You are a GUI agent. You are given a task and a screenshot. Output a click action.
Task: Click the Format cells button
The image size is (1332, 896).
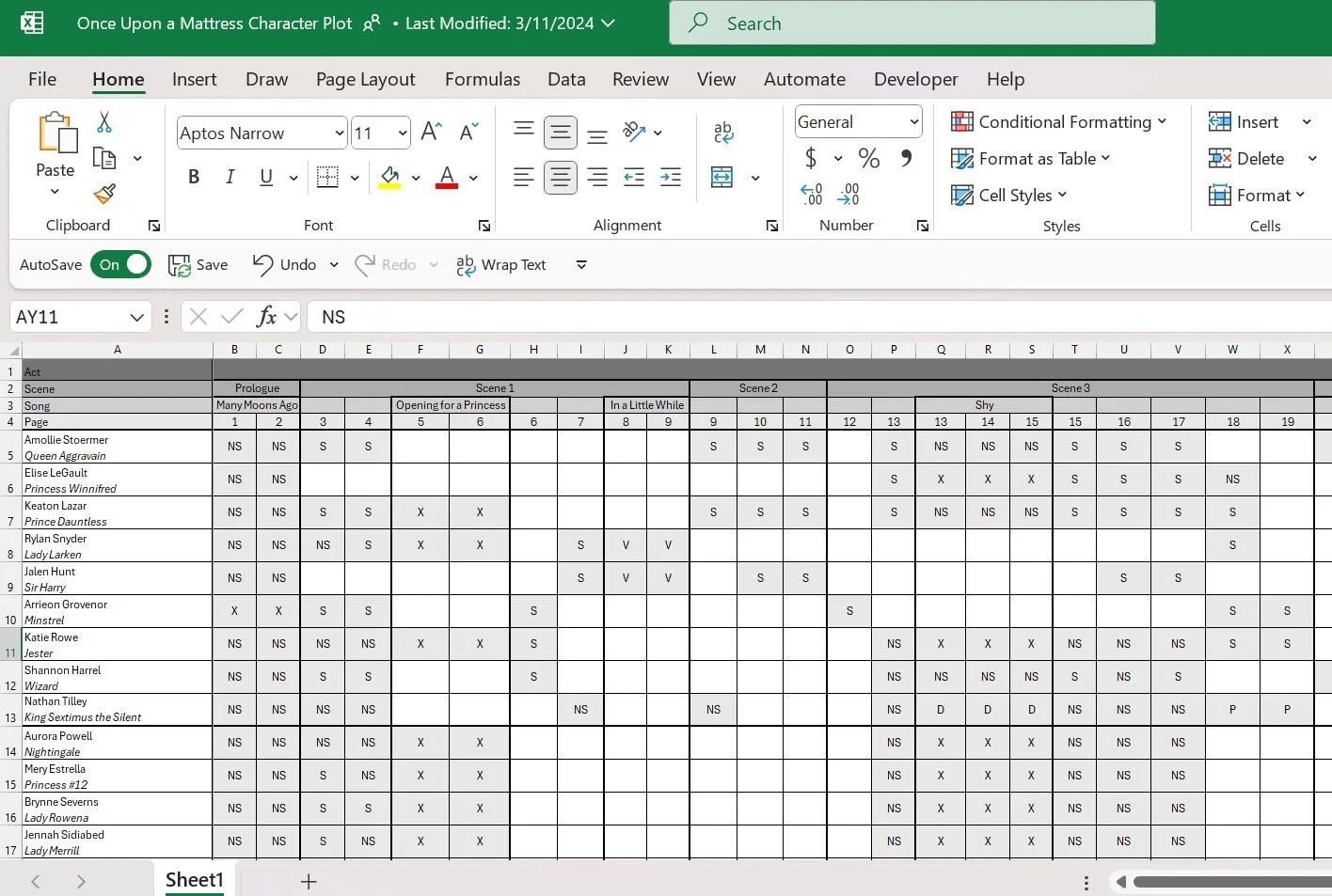1256,196
